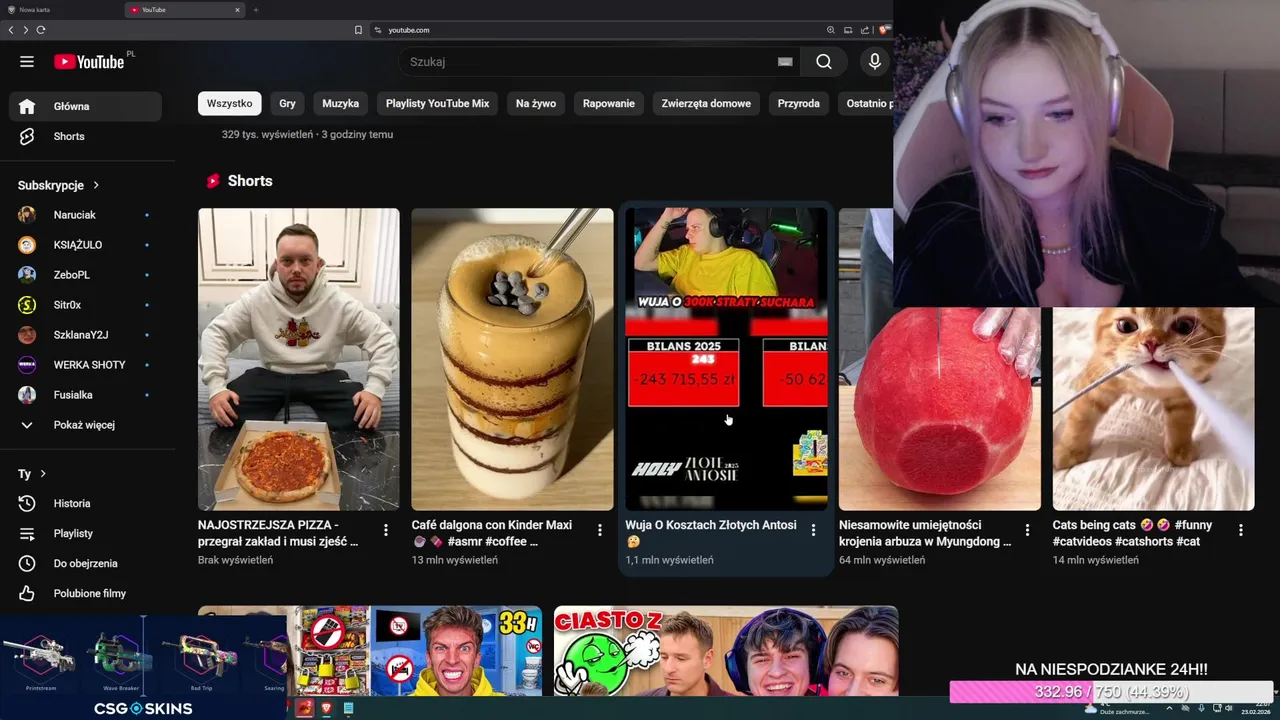
Task: Open the YouTube hamburger guide menu
Action: point(27,62)
